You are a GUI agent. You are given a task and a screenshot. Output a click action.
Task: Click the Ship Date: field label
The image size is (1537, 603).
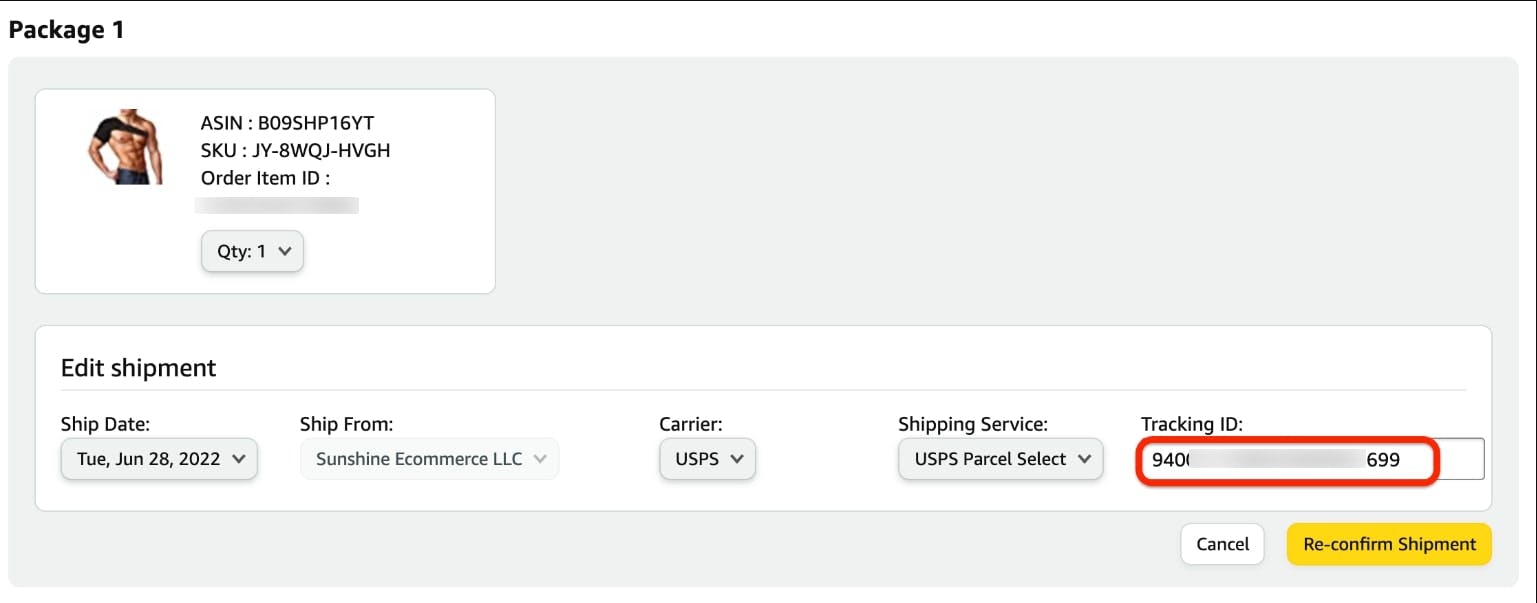pos(105,424)
